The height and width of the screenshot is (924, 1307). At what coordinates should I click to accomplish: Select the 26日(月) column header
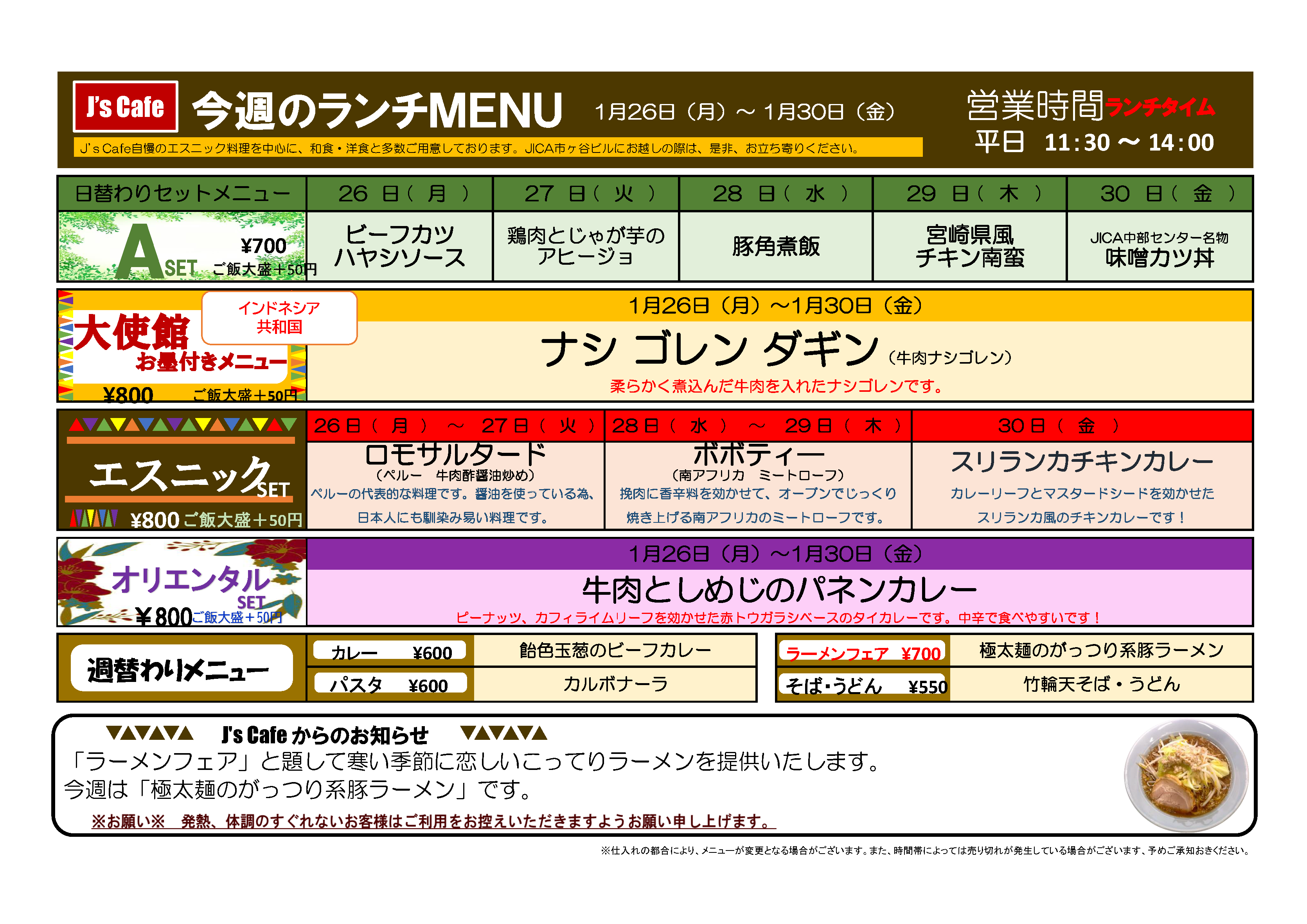(x=400, y=194)
